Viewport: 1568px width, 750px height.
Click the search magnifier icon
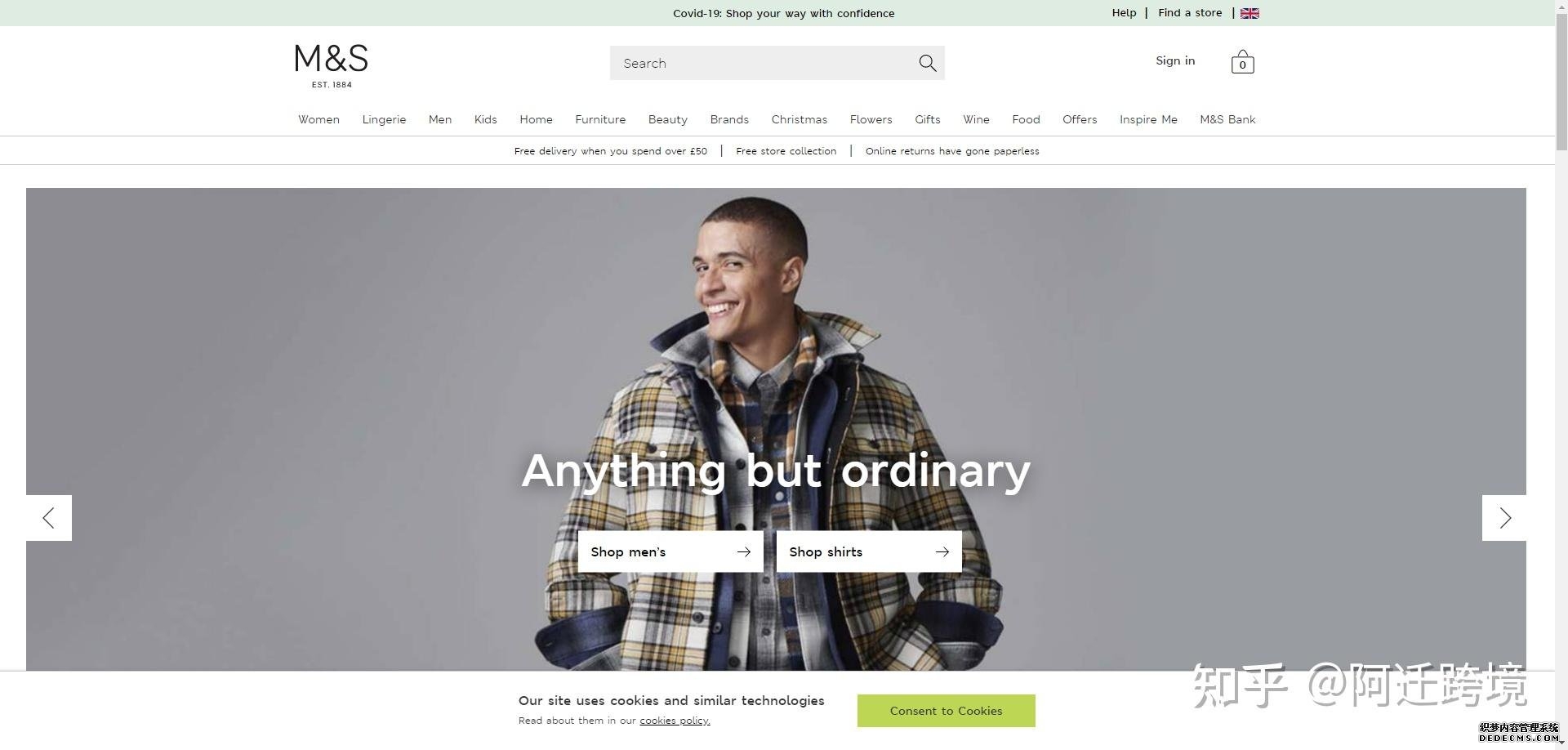(x=927, y=63)
